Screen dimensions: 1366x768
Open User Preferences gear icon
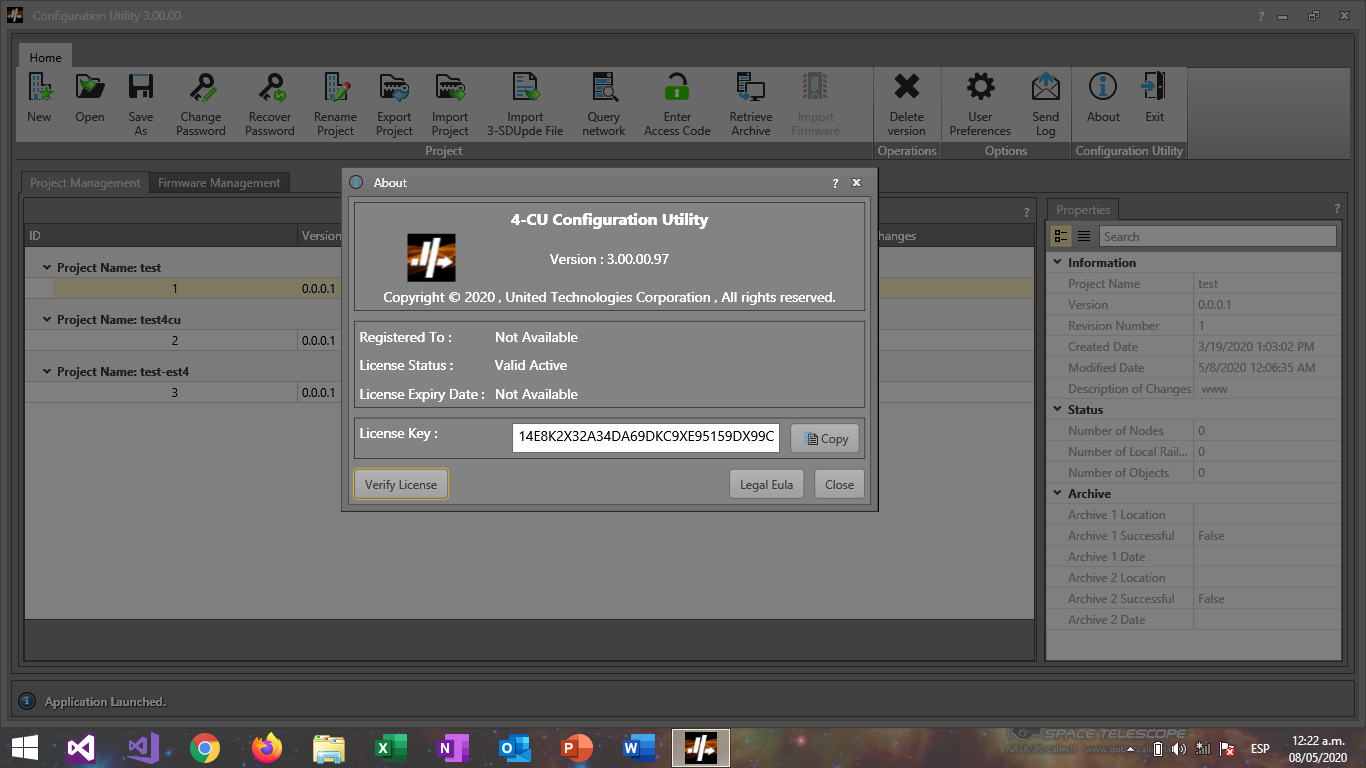[x=980, y=88]
